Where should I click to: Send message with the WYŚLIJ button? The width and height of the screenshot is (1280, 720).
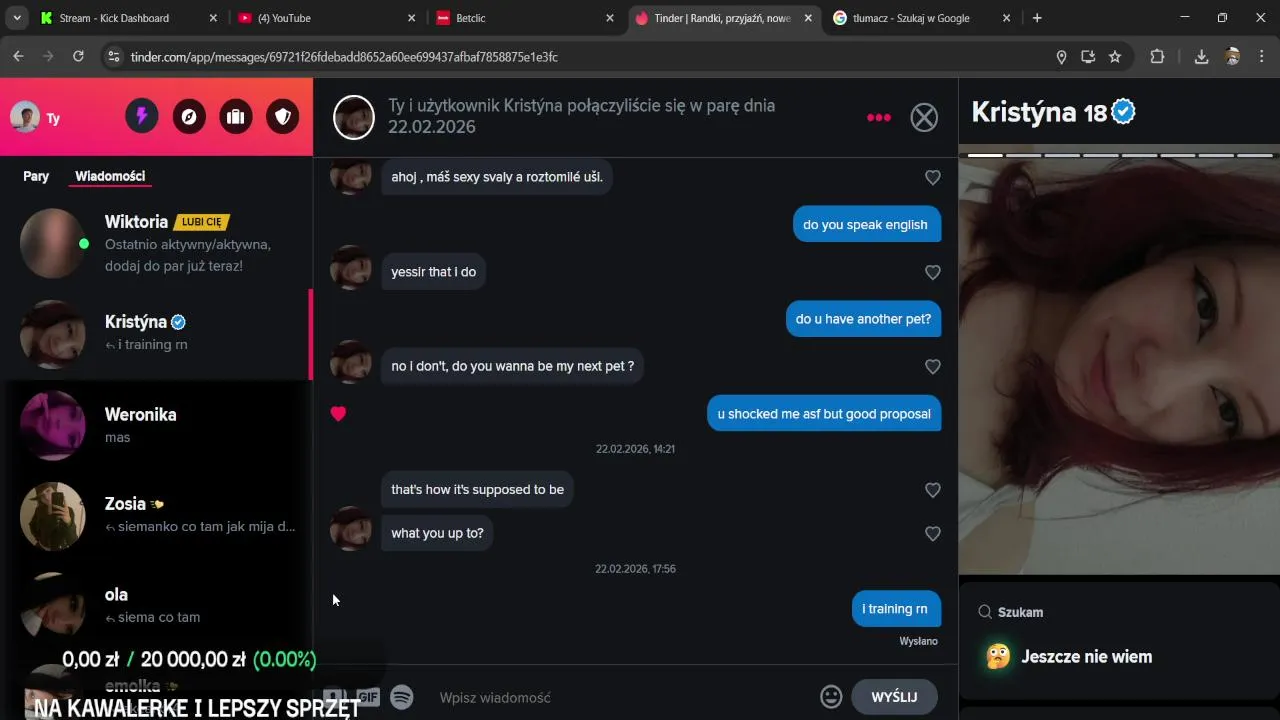coord(894,697)
